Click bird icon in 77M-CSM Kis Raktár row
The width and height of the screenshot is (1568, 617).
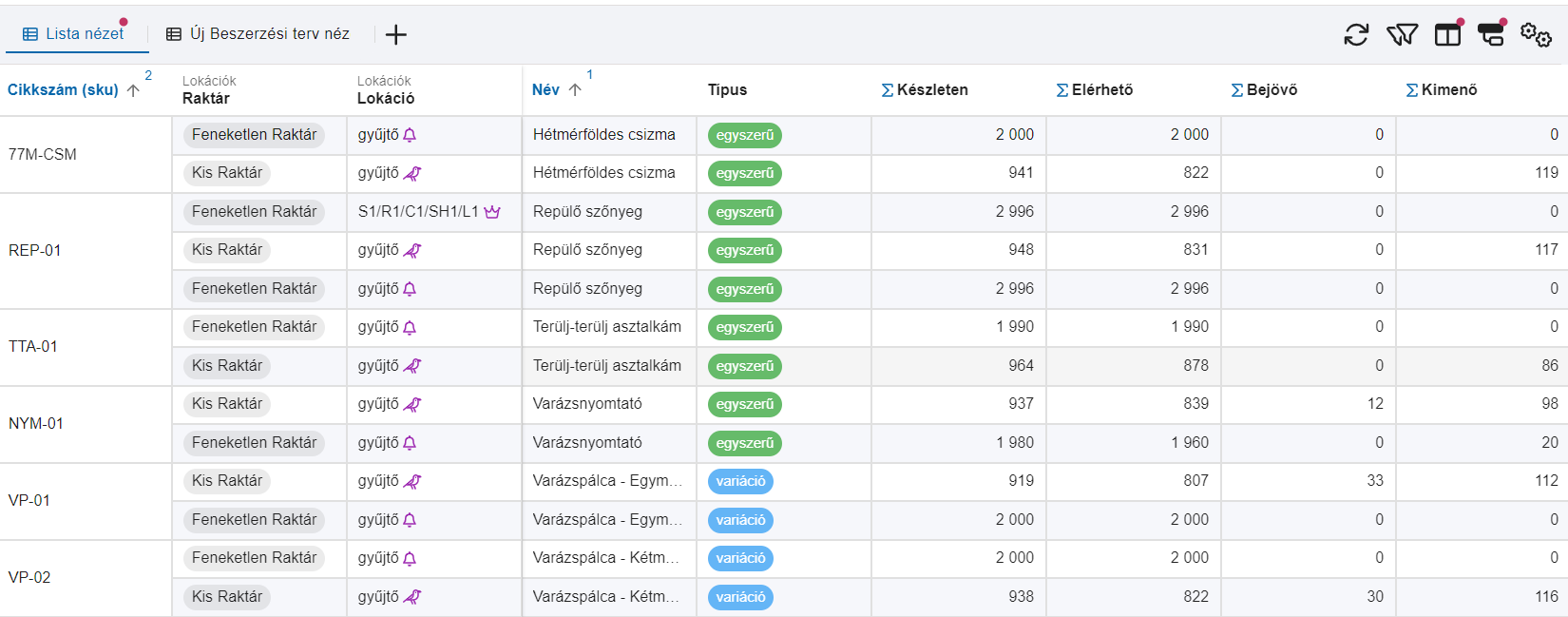click(x=412, y=174)
